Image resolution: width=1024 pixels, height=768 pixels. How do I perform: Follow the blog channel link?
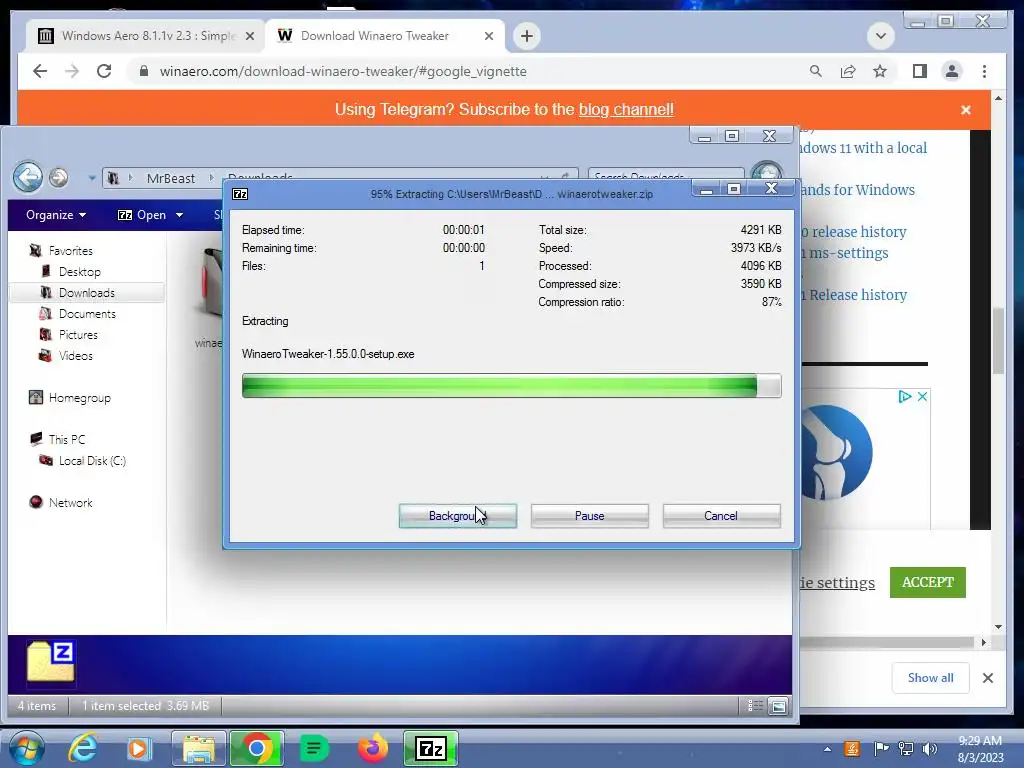point(626,109)
